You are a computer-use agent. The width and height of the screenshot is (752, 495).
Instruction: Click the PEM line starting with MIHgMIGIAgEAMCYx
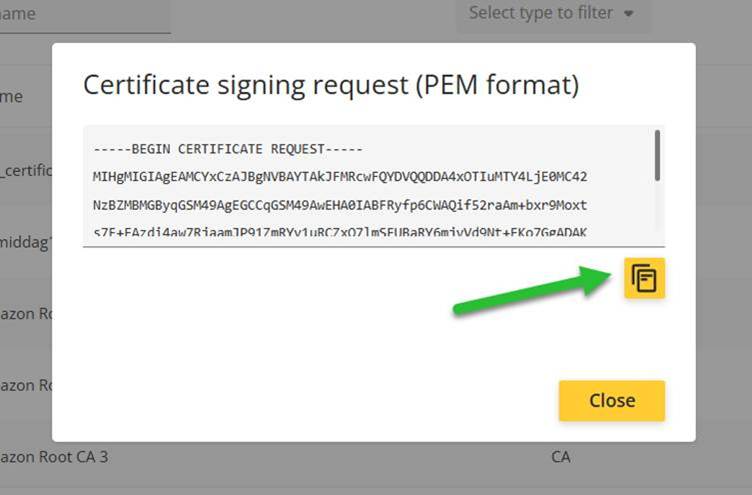coord(340,177)
